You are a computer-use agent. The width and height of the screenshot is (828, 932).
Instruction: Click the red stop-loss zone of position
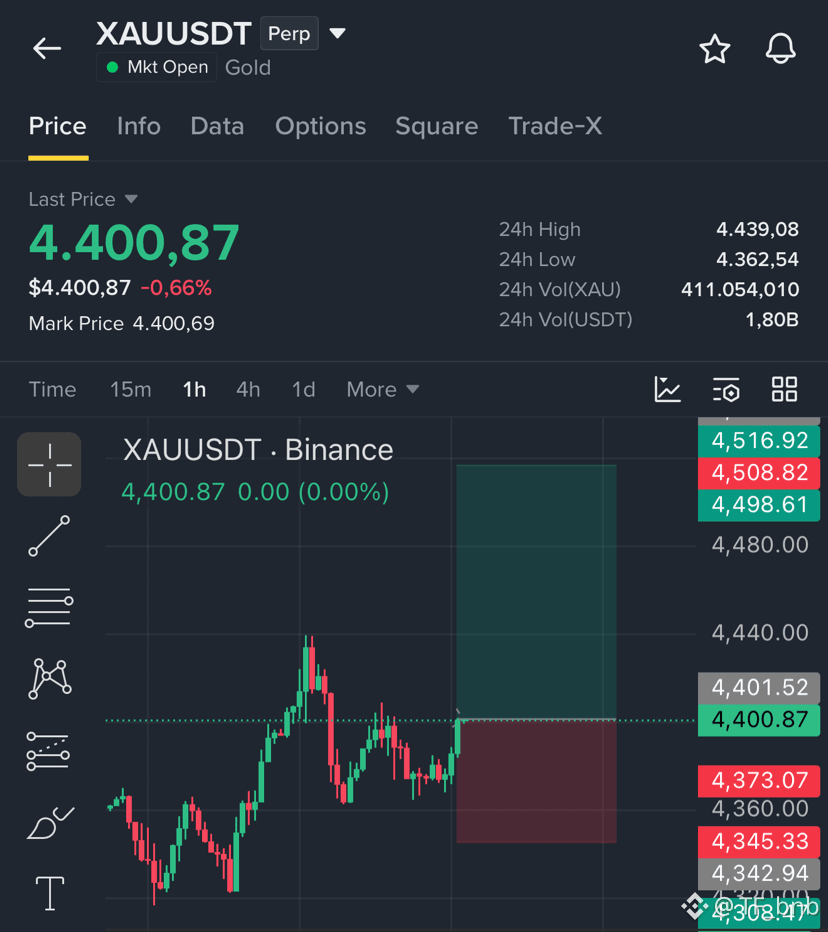click(536, 781)
